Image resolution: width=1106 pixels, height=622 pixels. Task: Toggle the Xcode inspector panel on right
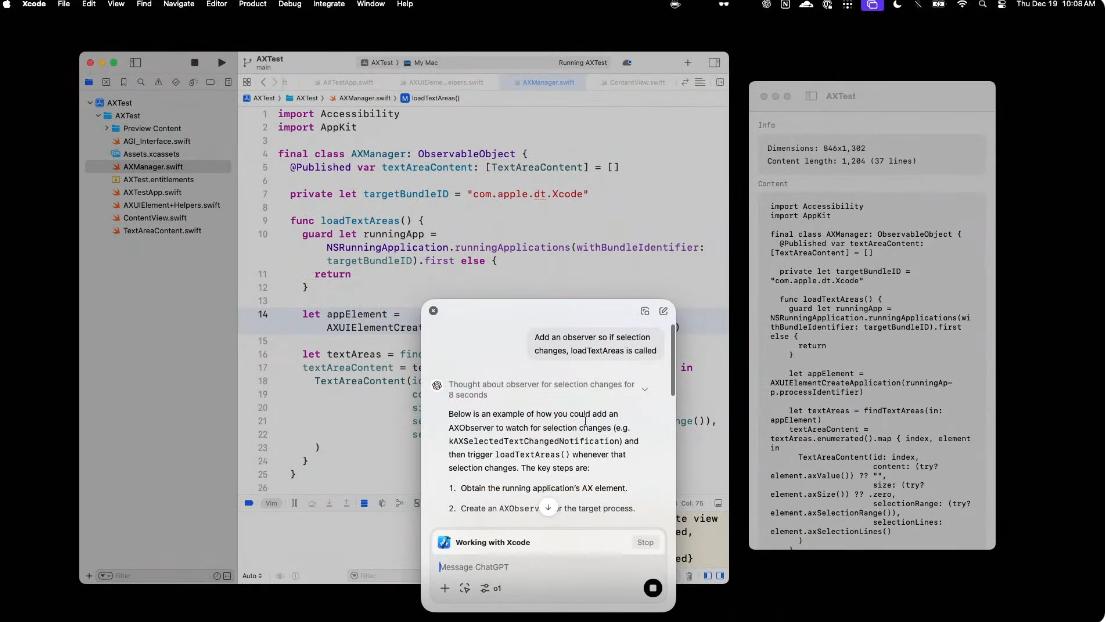click(x=714, y=63)
